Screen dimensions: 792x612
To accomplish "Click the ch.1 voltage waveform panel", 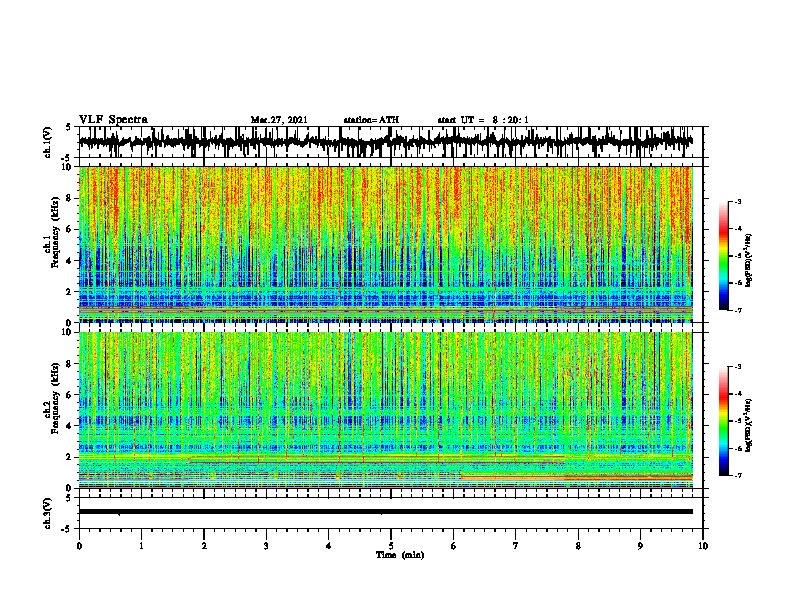I will 390,142.
